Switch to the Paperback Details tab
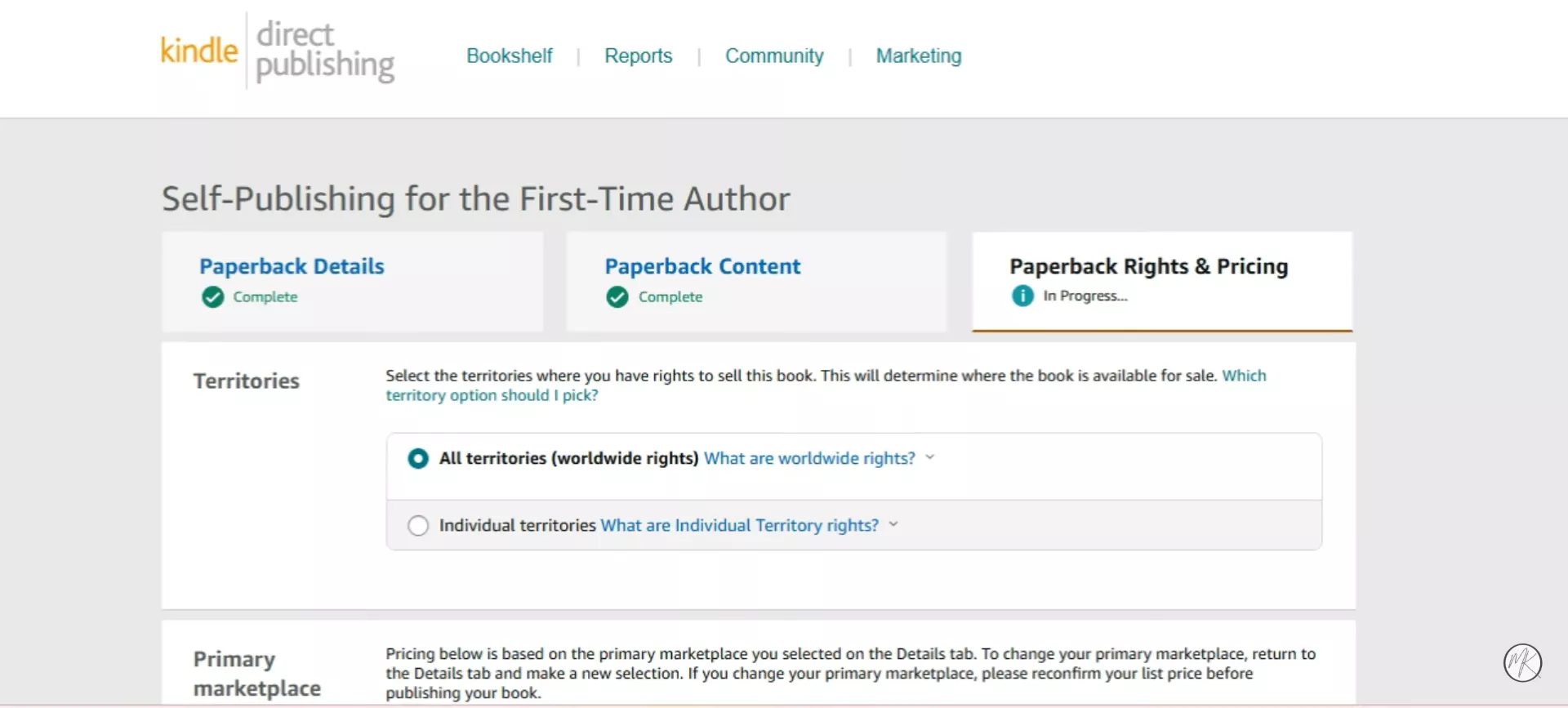This screenshot has height=708, width=1568. (292, 266)
